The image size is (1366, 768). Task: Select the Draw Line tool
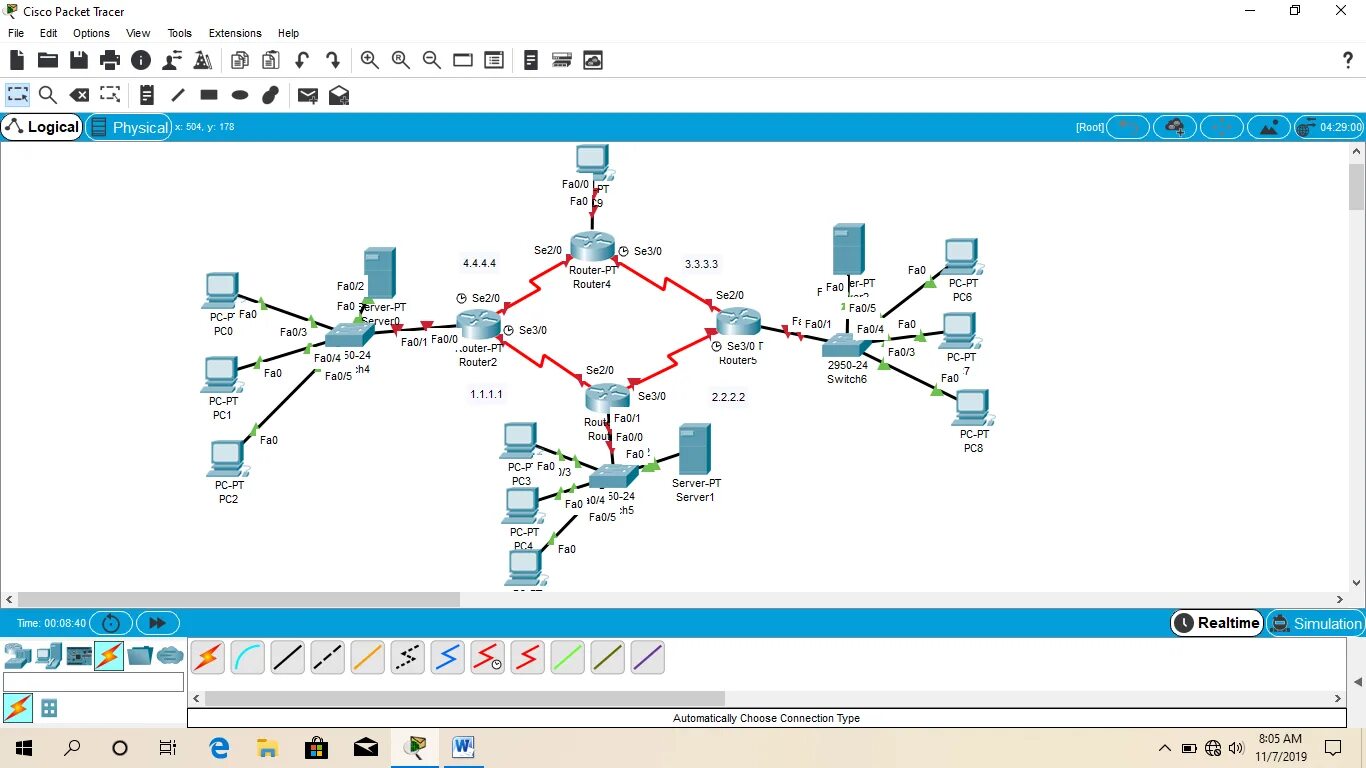tap(178, 95)
